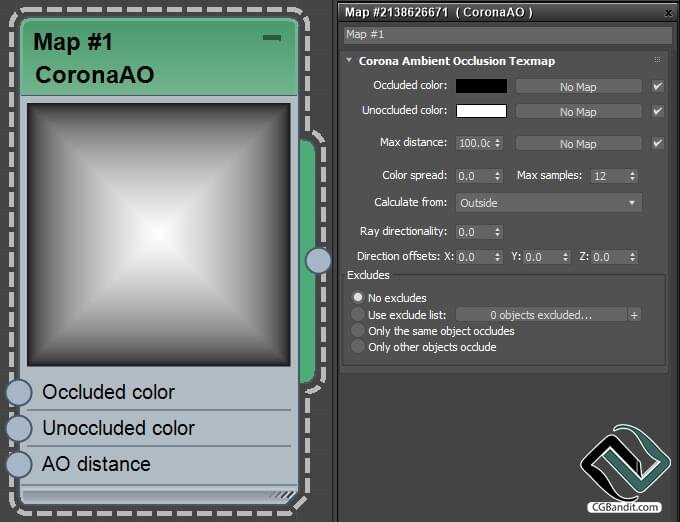The height and width of the screenshot is (522, 680).
Task: Collapse the Corona Ambient Occlusion Texmap rollout
Action: pos(349,60)
